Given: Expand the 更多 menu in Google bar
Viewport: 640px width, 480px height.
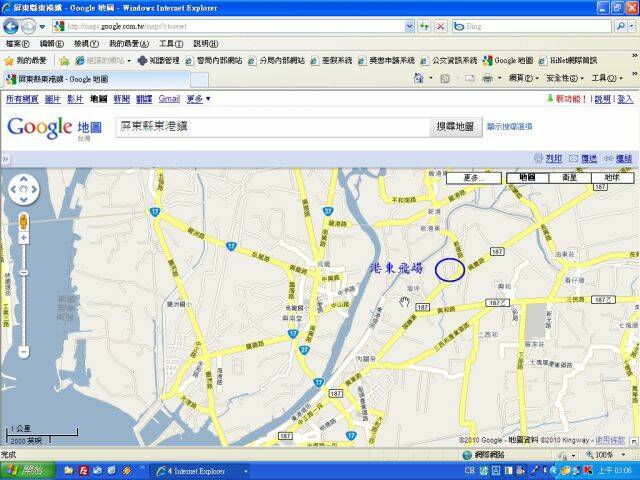Looking at the screenshot, I should coord(198,99).
